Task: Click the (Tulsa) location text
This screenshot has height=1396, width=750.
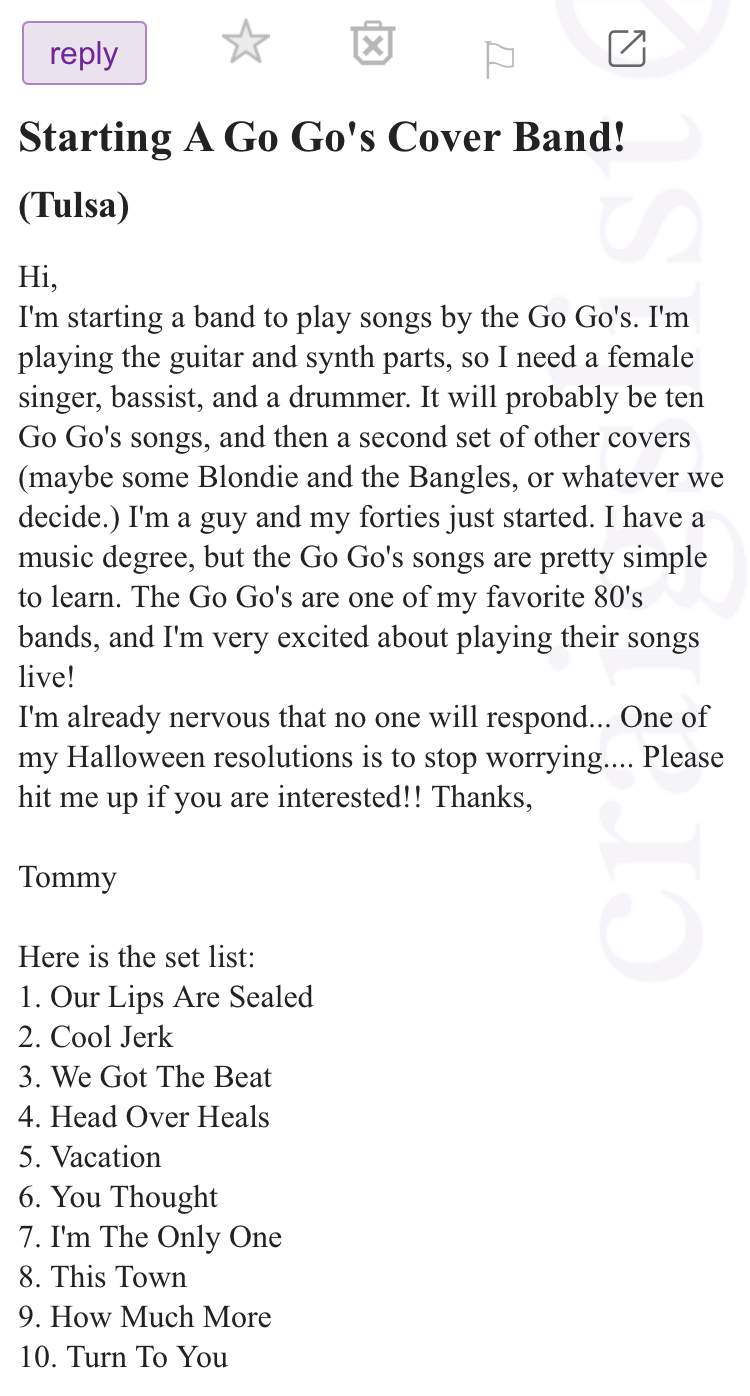Action: pos(74,205)
